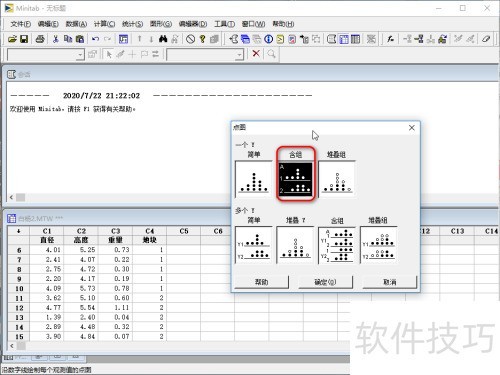Show the session folder icon

pyautogui.click(x=233, y=39)
